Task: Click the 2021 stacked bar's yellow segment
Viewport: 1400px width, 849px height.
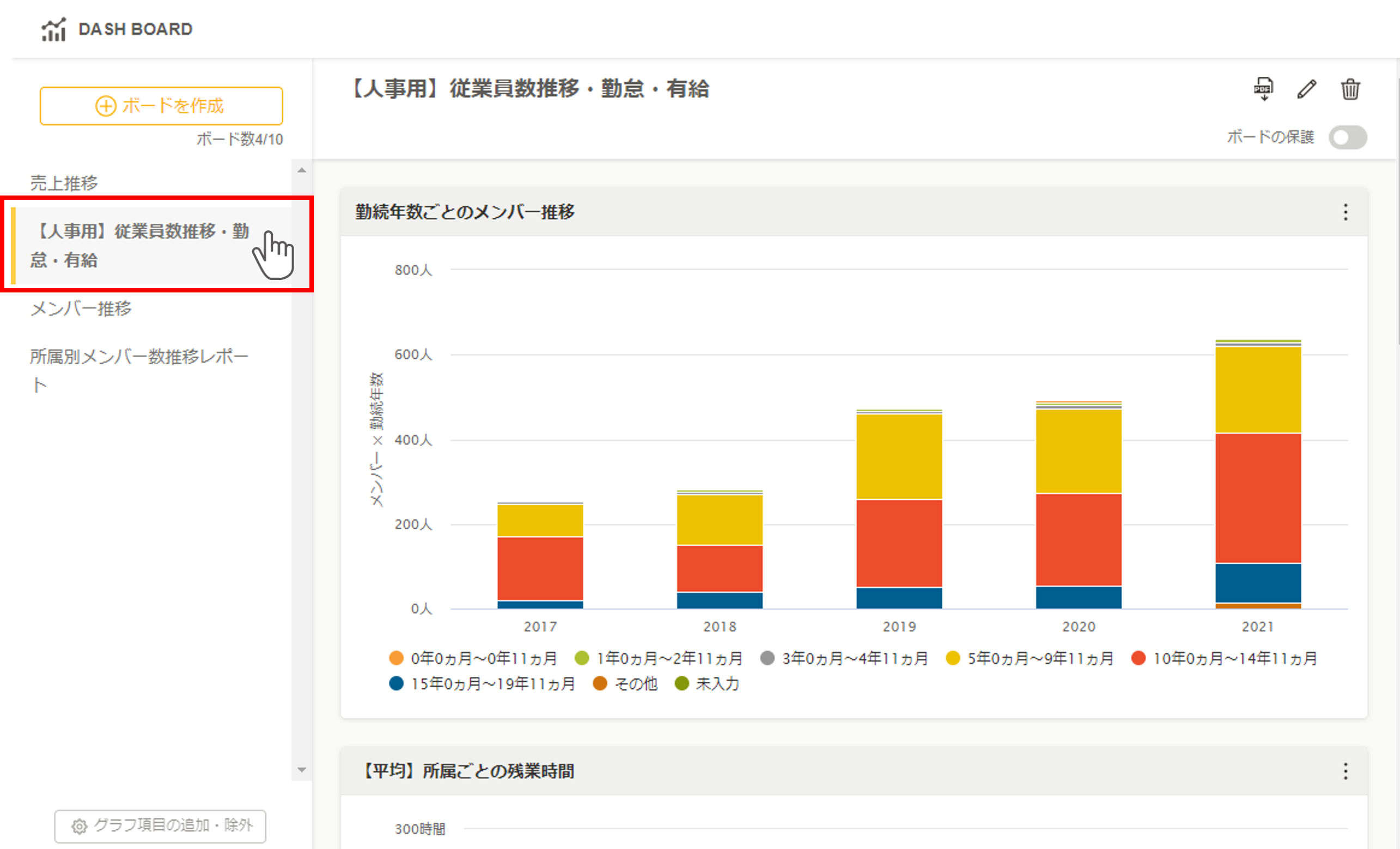Action: click(x=1257, y=390)
